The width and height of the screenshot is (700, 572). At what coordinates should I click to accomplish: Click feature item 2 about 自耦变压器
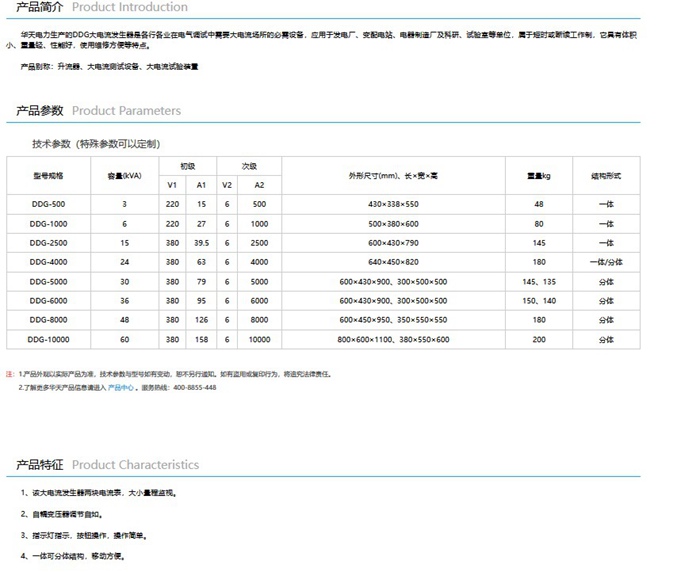click(x=62, y=514)
